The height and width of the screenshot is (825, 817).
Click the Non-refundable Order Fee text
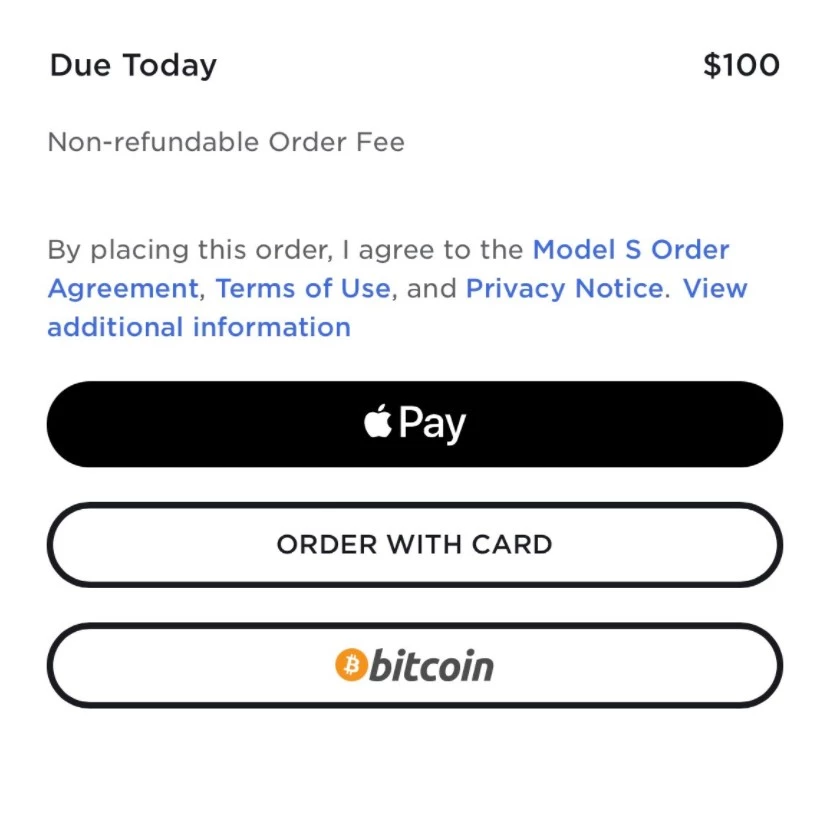(x=226, y=142)
